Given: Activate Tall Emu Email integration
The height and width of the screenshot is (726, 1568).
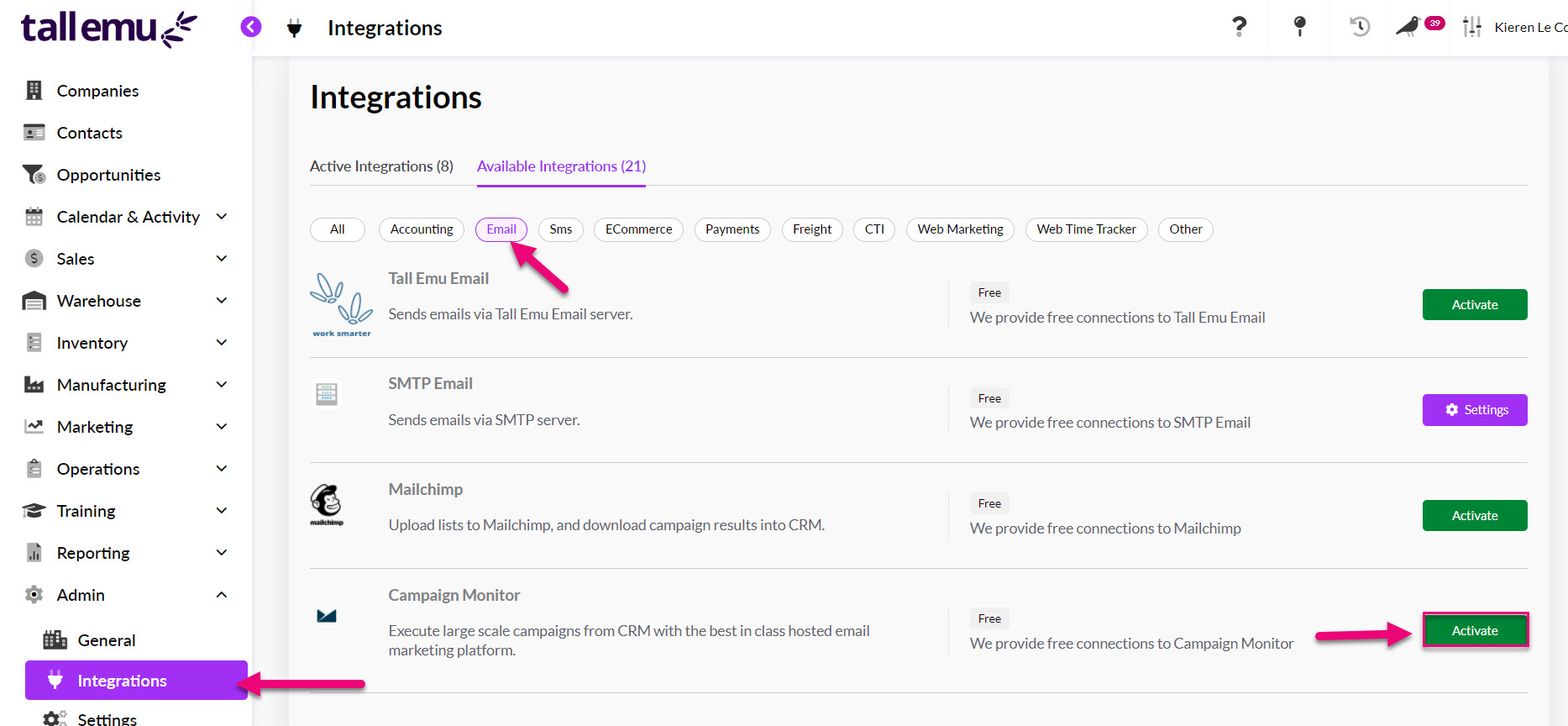Looking at the screenshot, I should click(1475, 304).
